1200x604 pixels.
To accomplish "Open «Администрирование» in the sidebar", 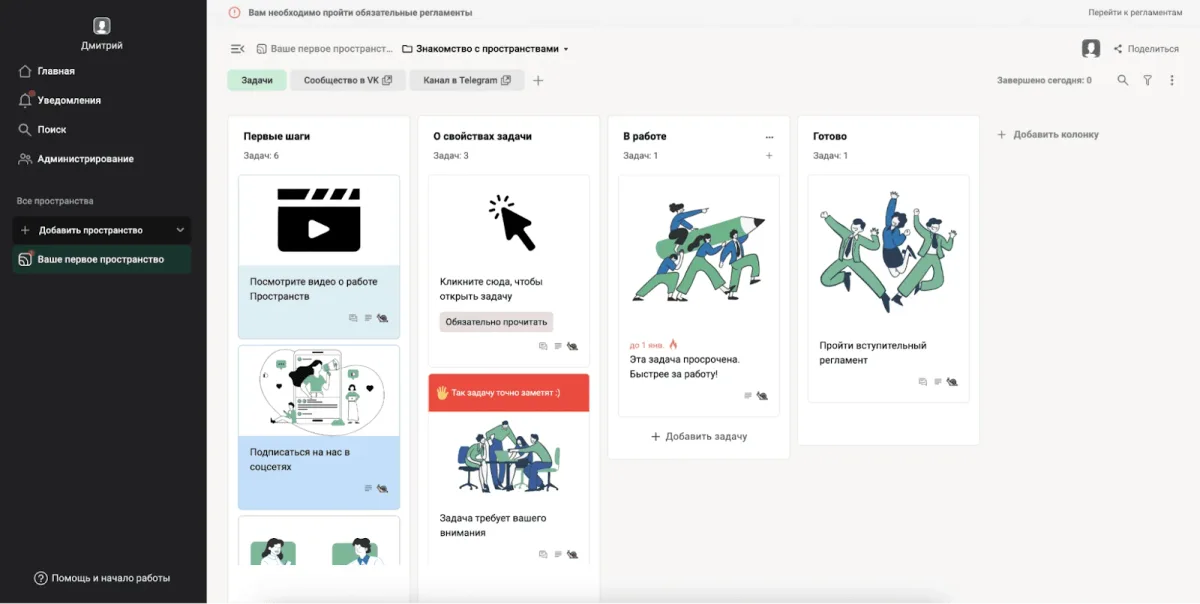I will [x=85, y=159].
